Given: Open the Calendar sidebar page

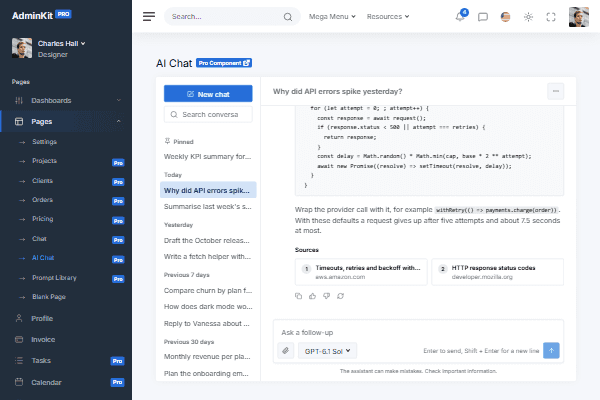Looking at the screenshot, I should pyautogui.click(x=46, y=382).
